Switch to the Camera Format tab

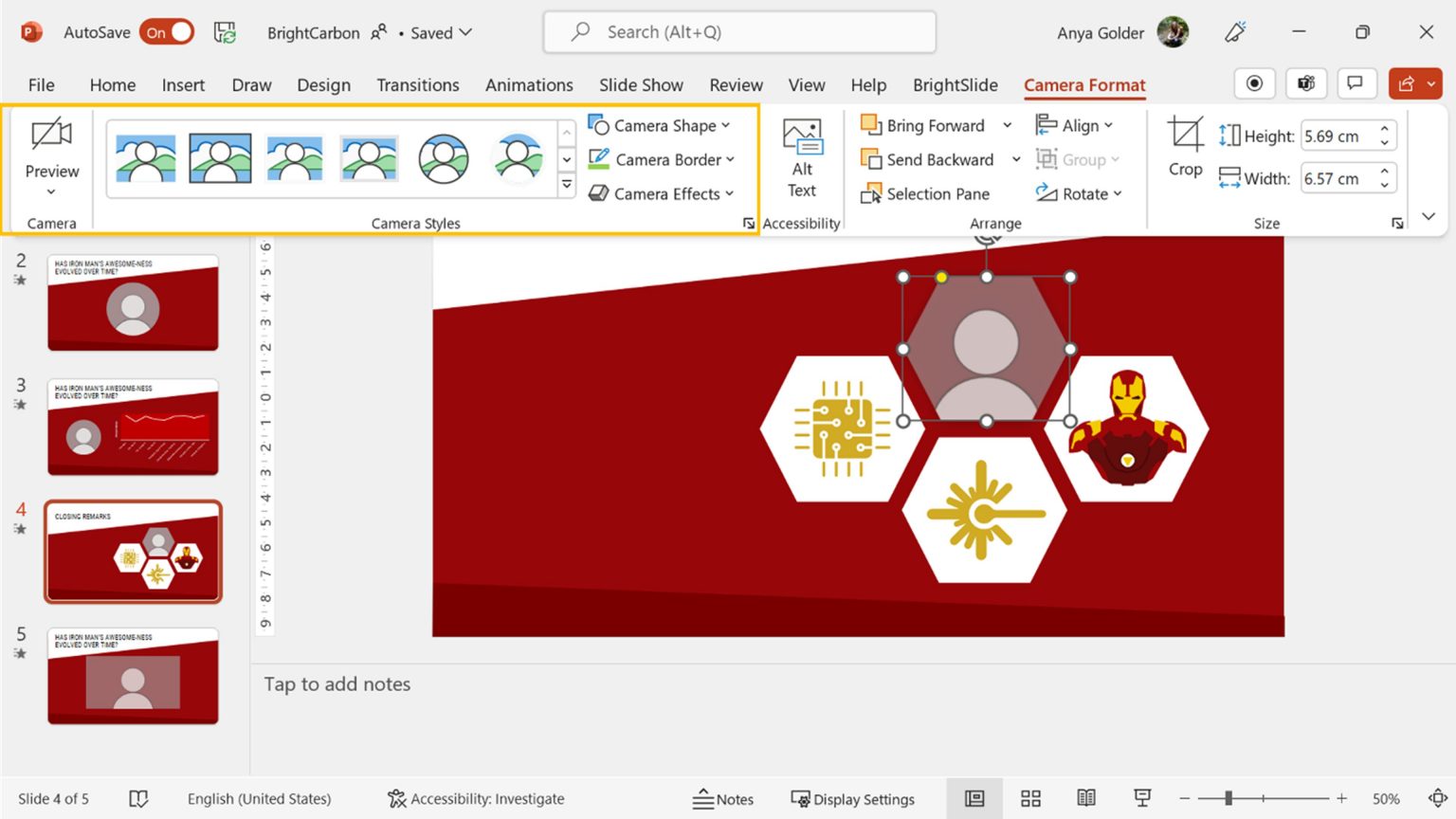point(1084,85)
